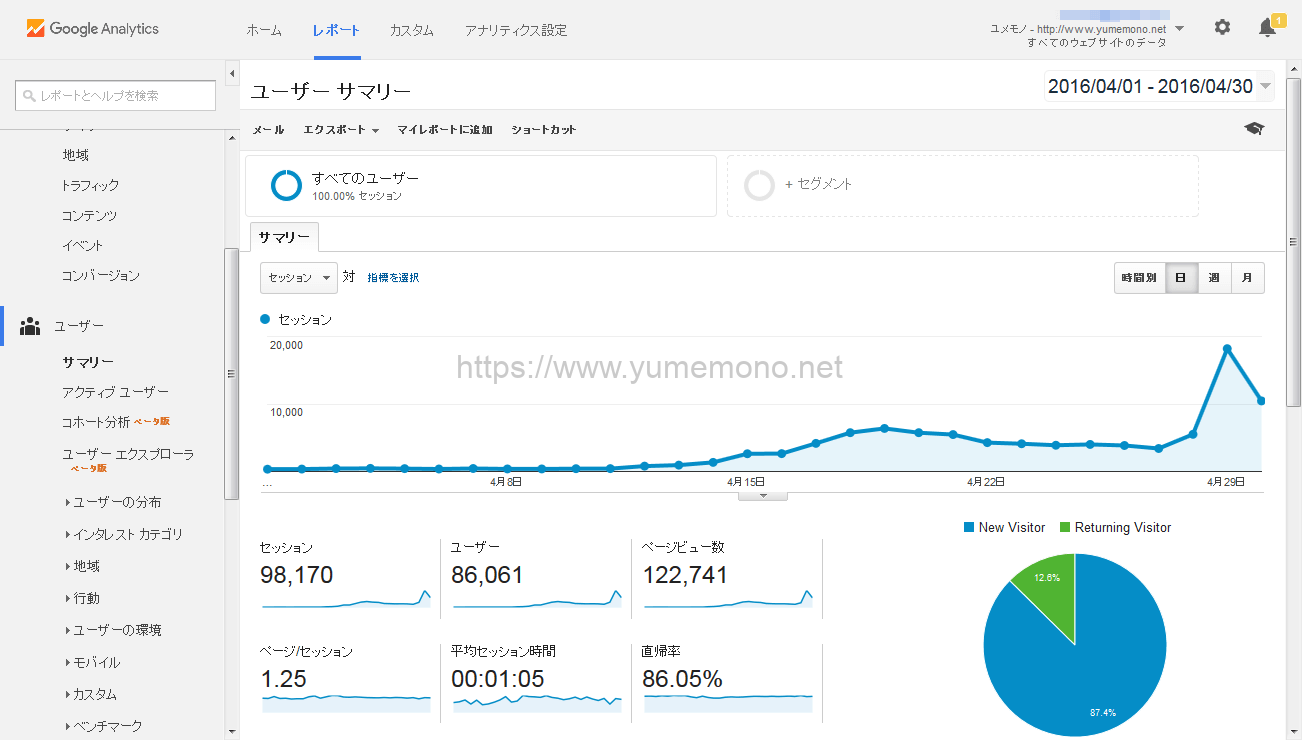This screenshot has height=740, width=1302.
Task: Open the セッション metric dropdown
Action: click(299, 278)
